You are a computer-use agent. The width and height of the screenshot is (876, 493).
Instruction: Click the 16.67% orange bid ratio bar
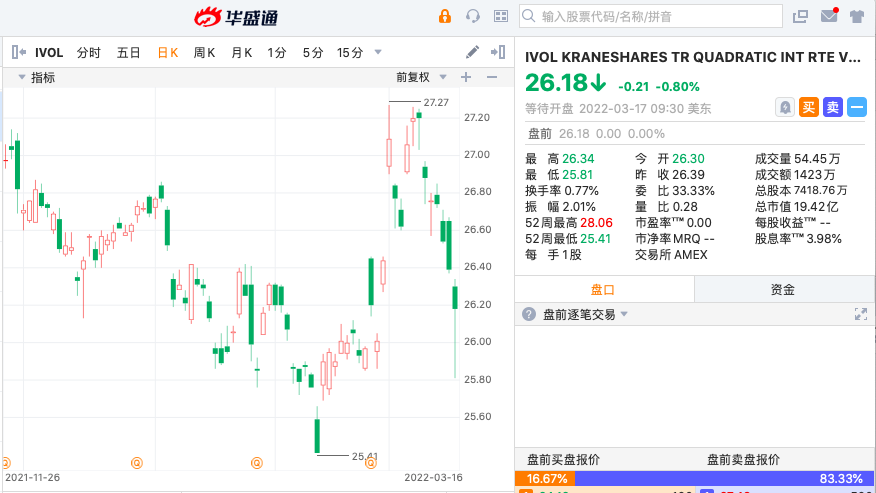coord(545,479)
